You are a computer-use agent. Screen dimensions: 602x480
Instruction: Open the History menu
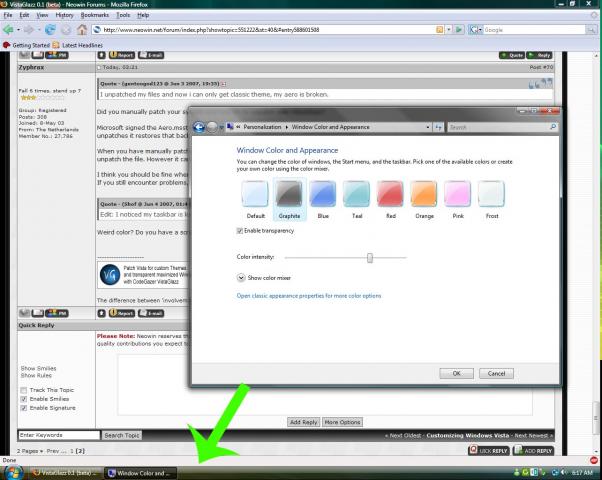pos(64,15)
